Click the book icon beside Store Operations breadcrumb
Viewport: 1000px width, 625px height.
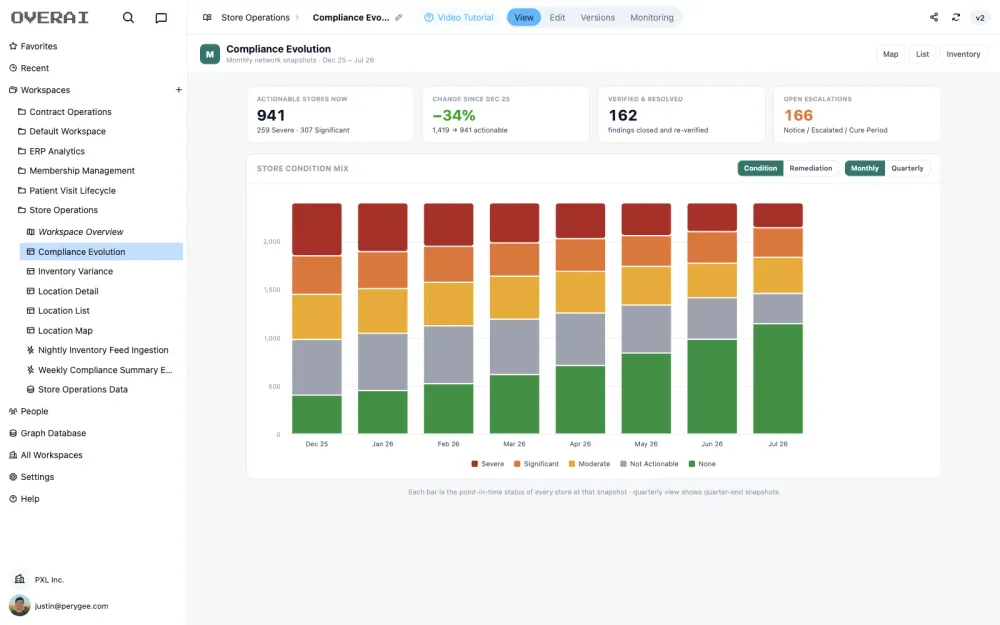207,18
